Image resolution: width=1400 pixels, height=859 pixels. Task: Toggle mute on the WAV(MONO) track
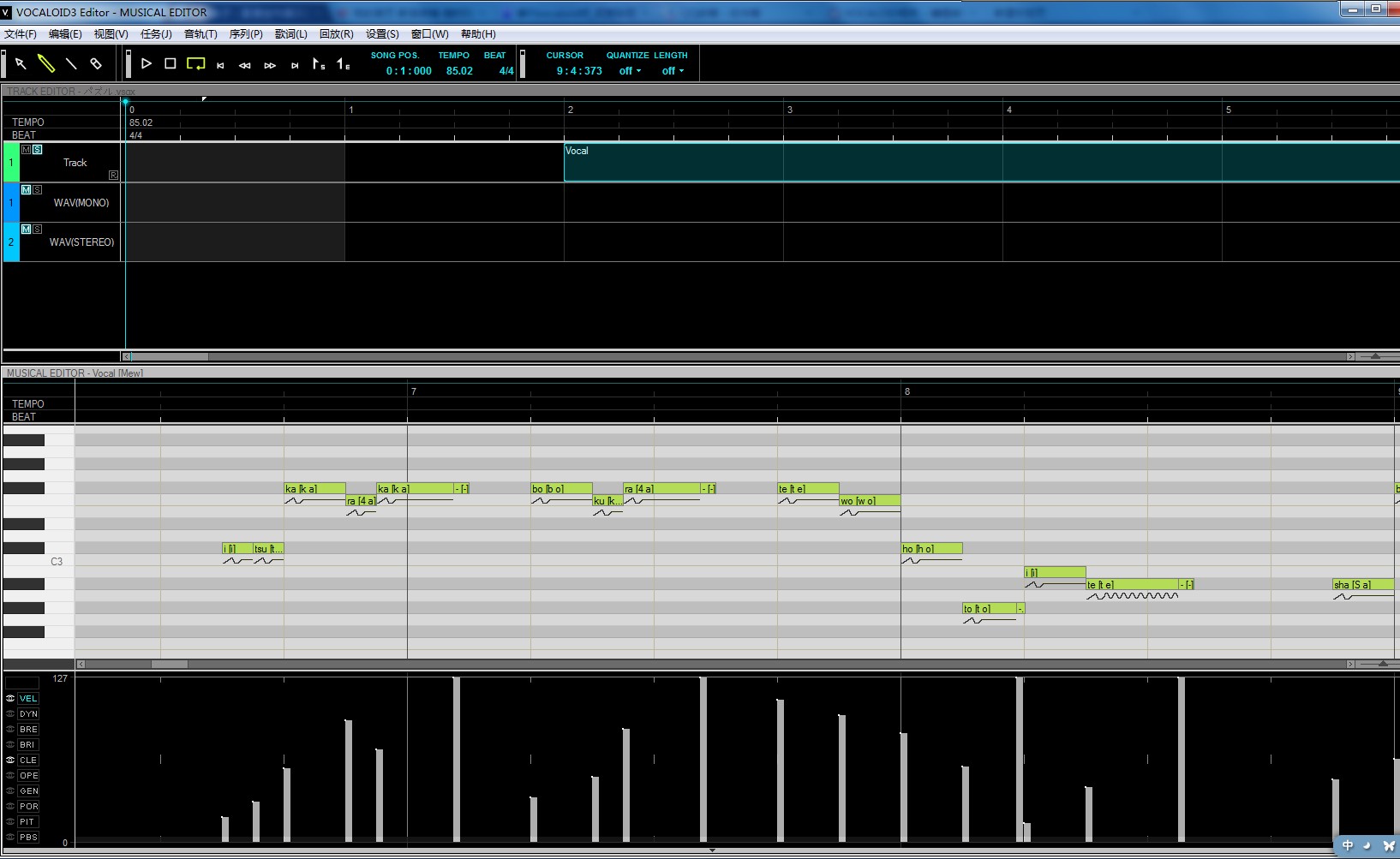coord(26,189)
